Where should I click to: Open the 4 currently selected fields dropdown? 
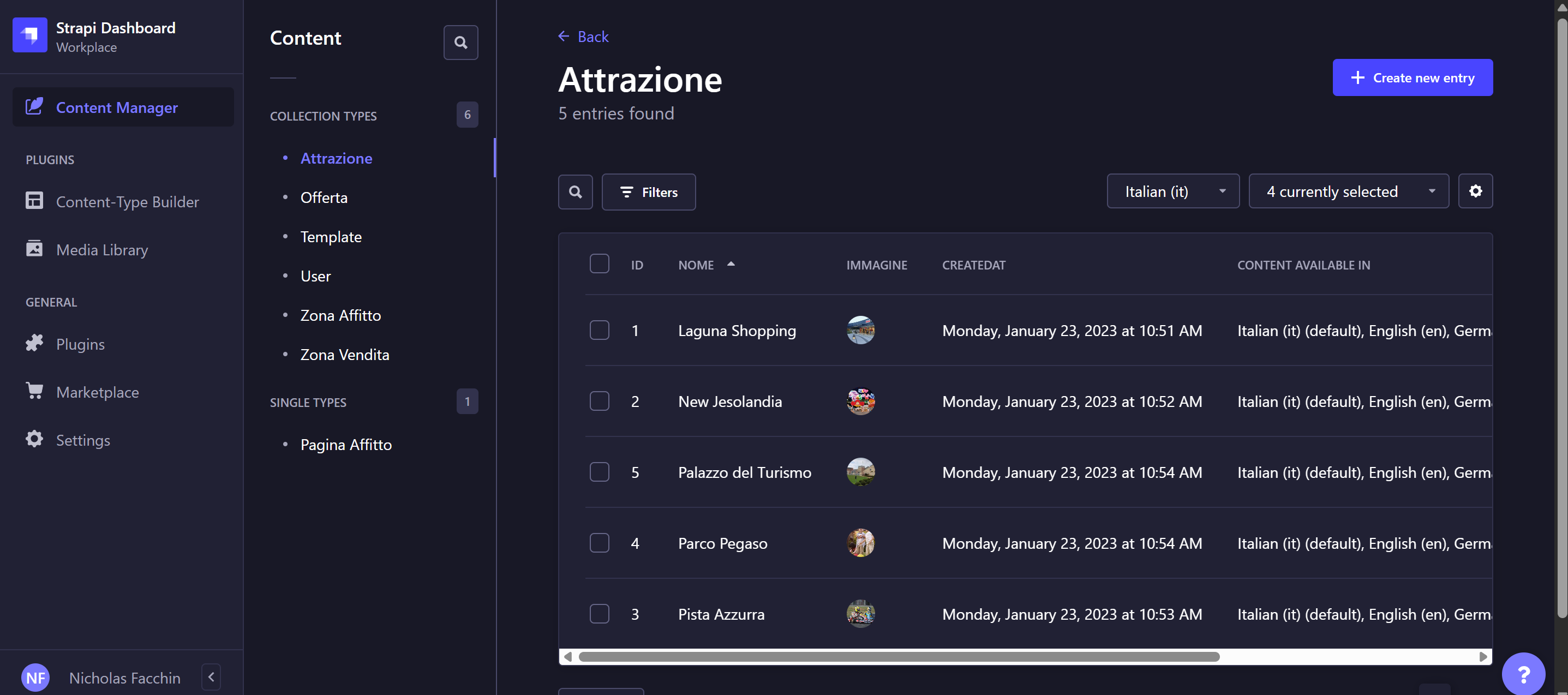coord(1348,191)
